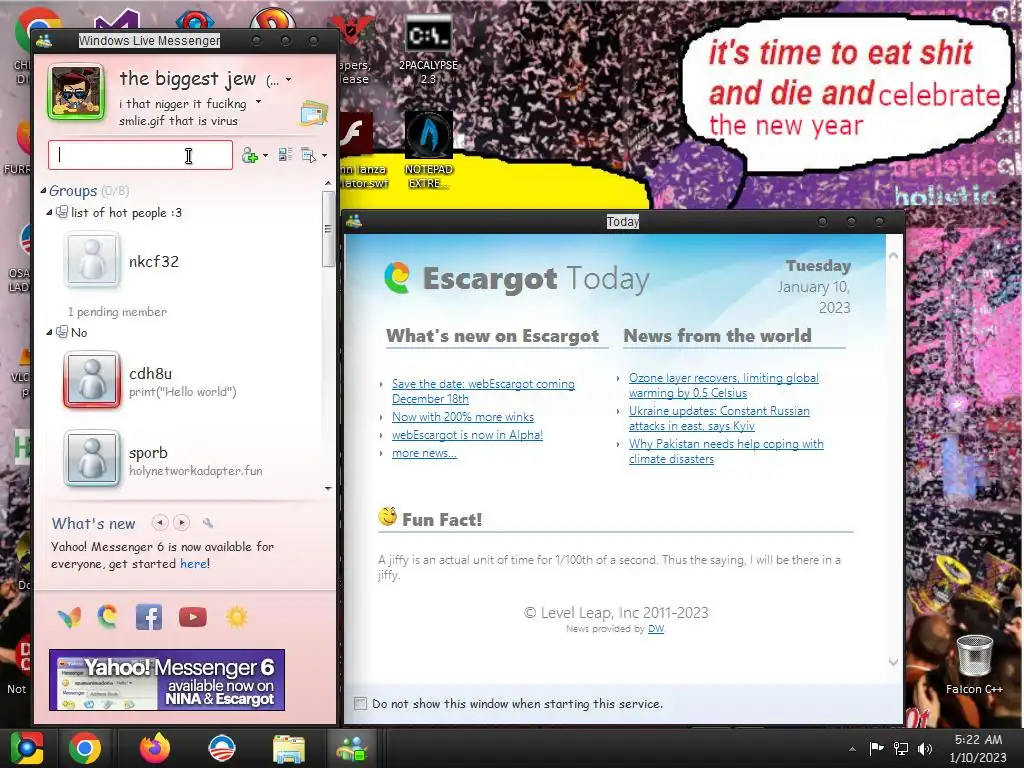1024x768 pixels.
Task: Open the personal message dropdown arrow
Action: 259,102
